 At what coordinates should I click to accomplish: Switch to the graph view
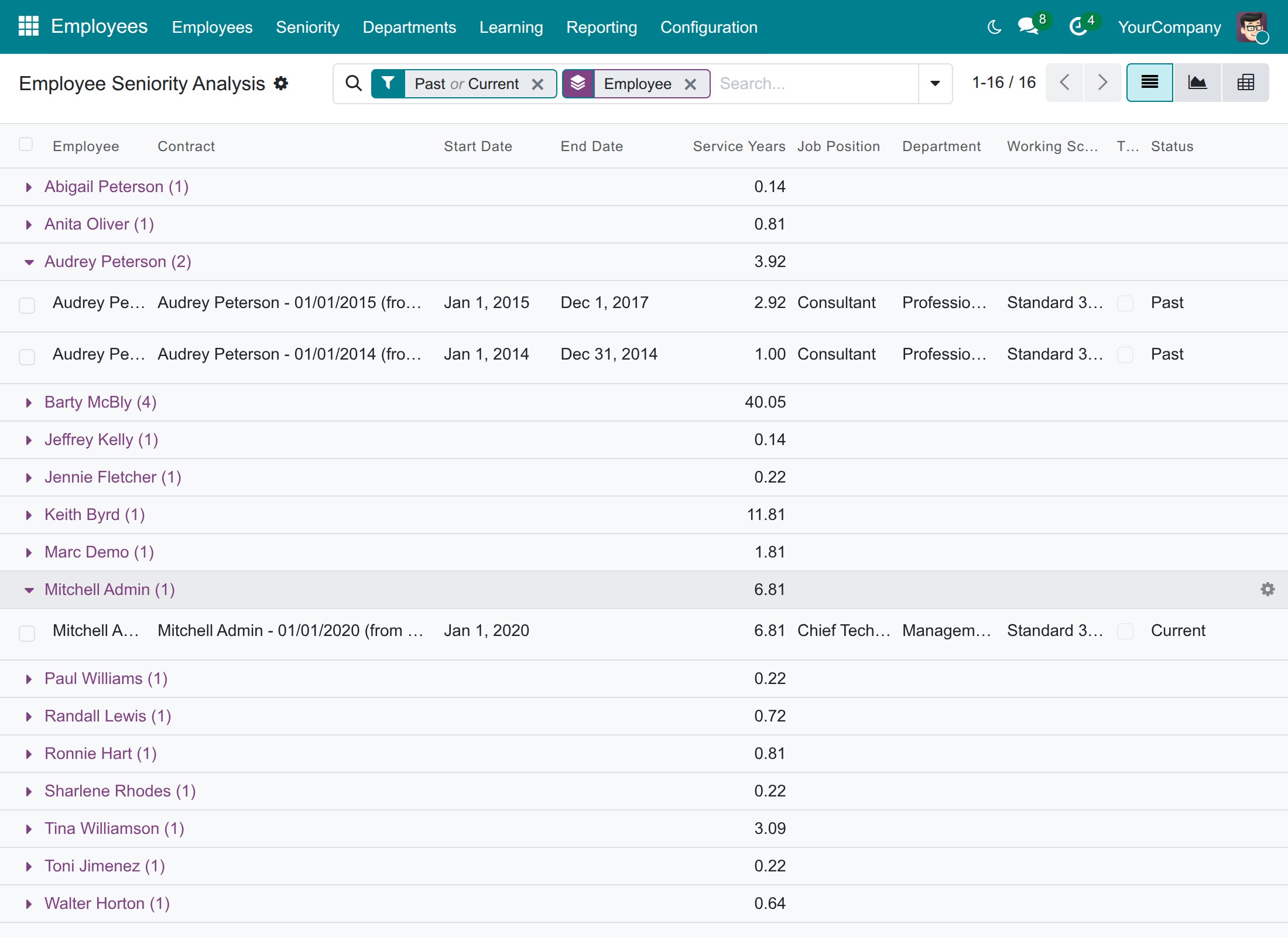click(x=1197, y=83)
